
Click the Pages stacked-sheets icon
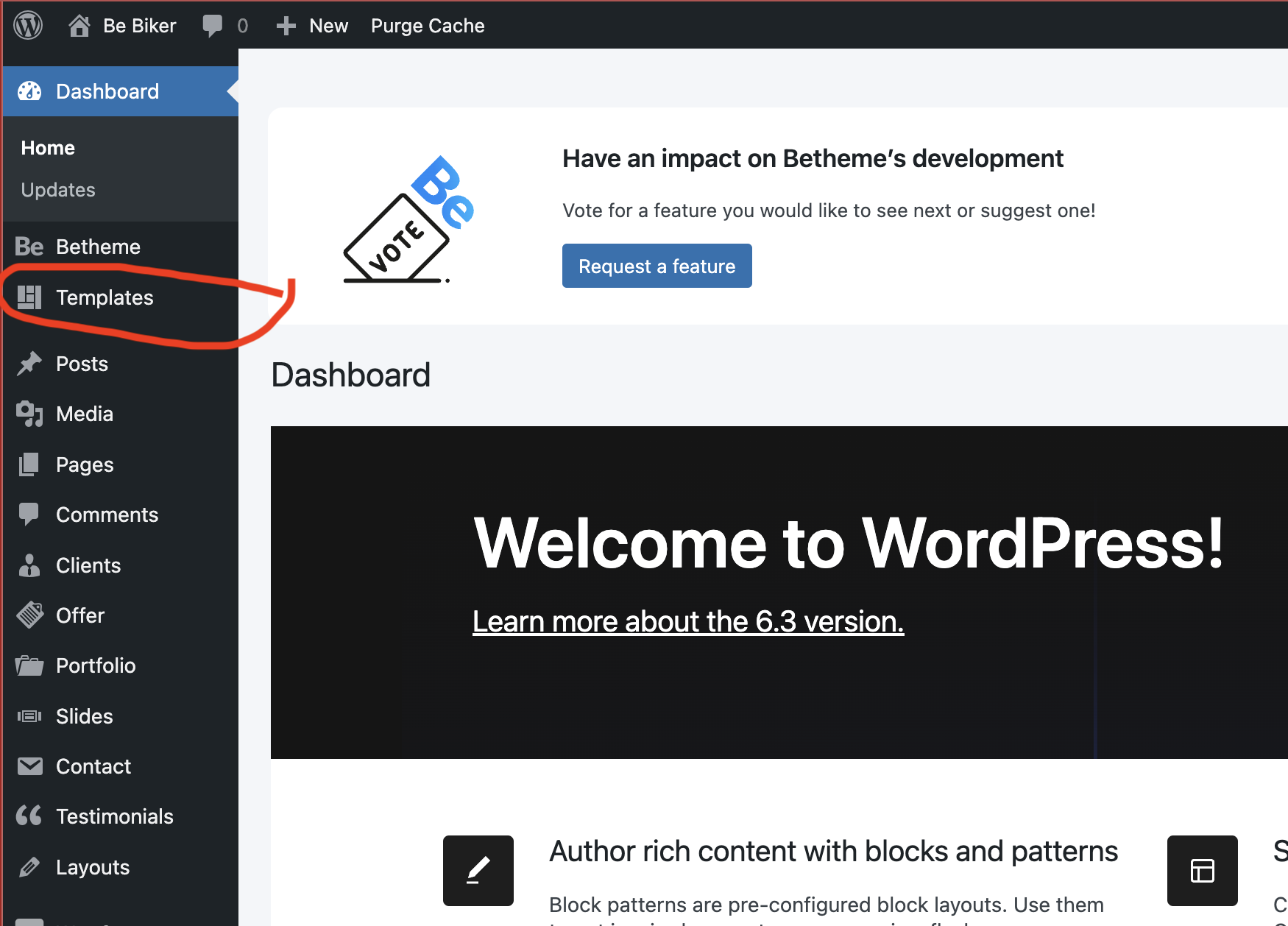coord(29,464)
